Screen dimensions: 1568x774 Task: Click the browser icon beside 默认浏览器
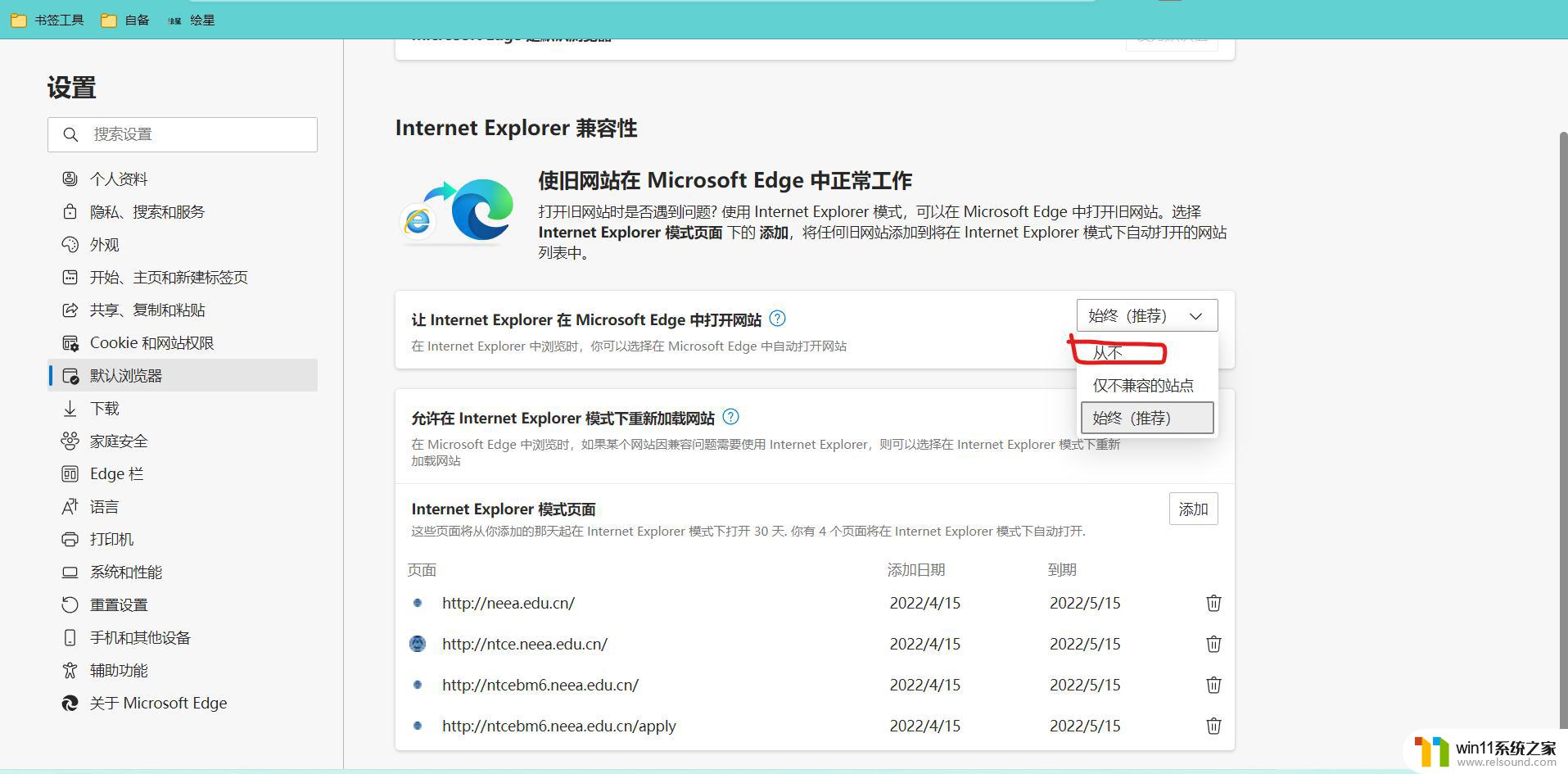pyautogui.click(x=70, y=376)
